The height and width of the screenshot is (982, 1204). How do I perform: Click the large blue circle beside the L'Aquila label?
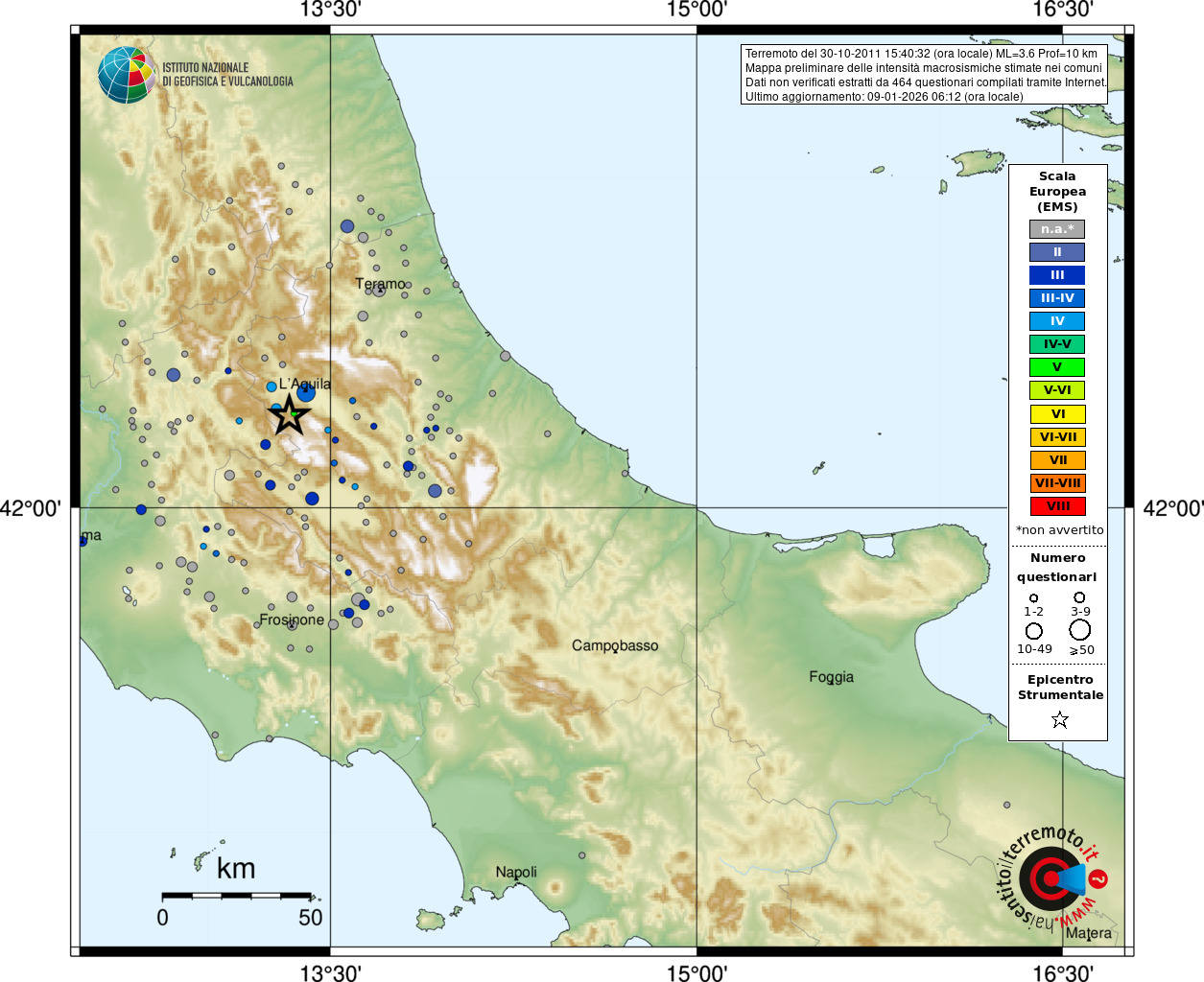306,392
